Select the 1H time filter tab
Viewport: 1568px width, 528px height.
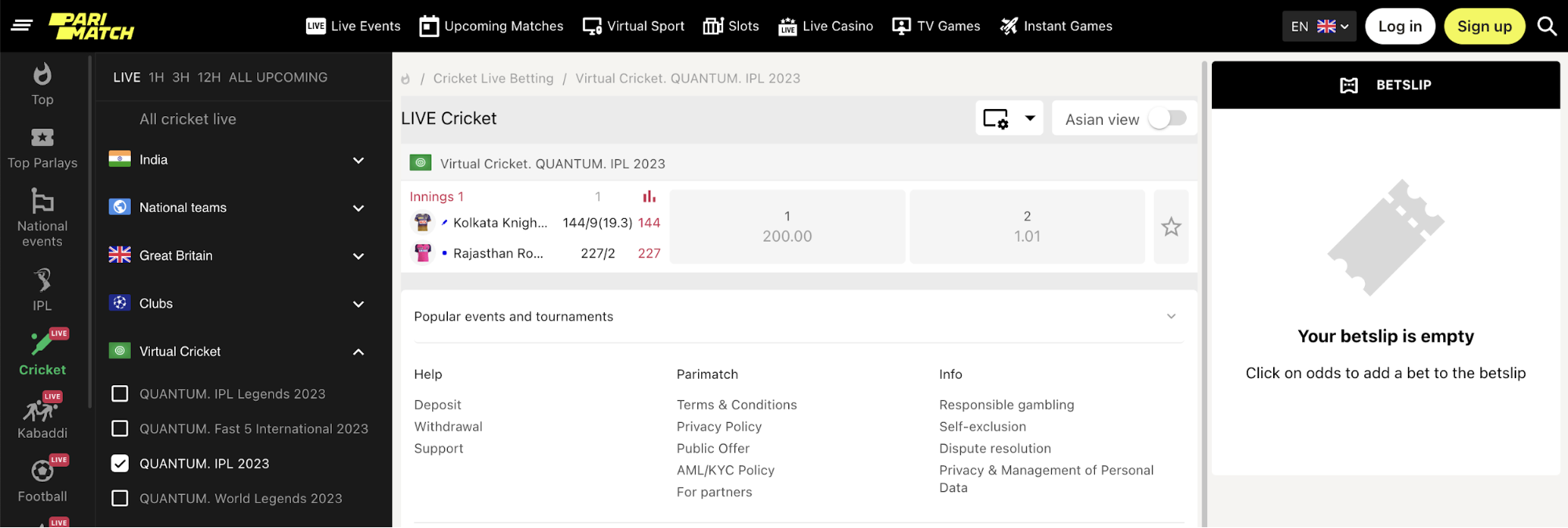[156, 77]
